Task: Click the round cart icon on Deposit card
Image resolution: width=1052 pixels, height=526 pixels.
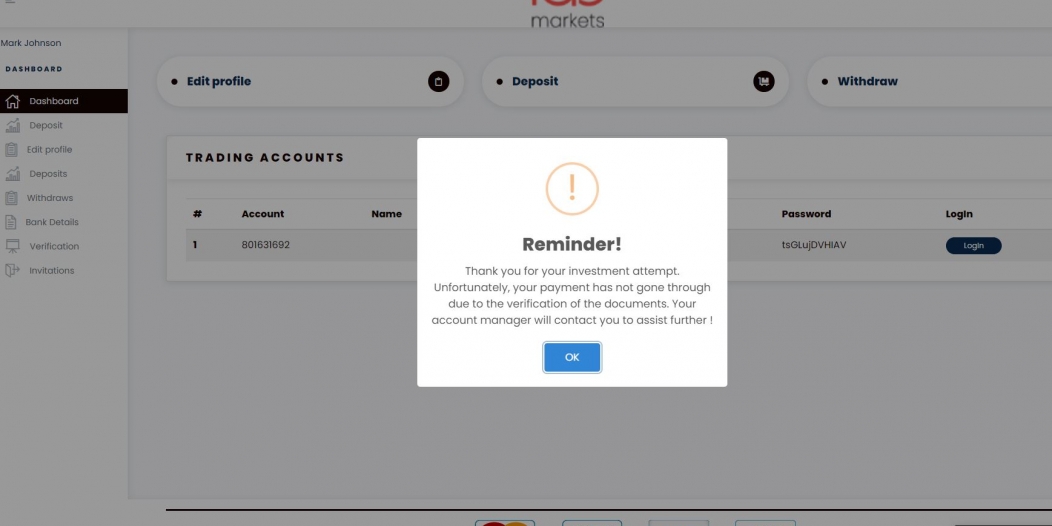Action: click(764, 82)
